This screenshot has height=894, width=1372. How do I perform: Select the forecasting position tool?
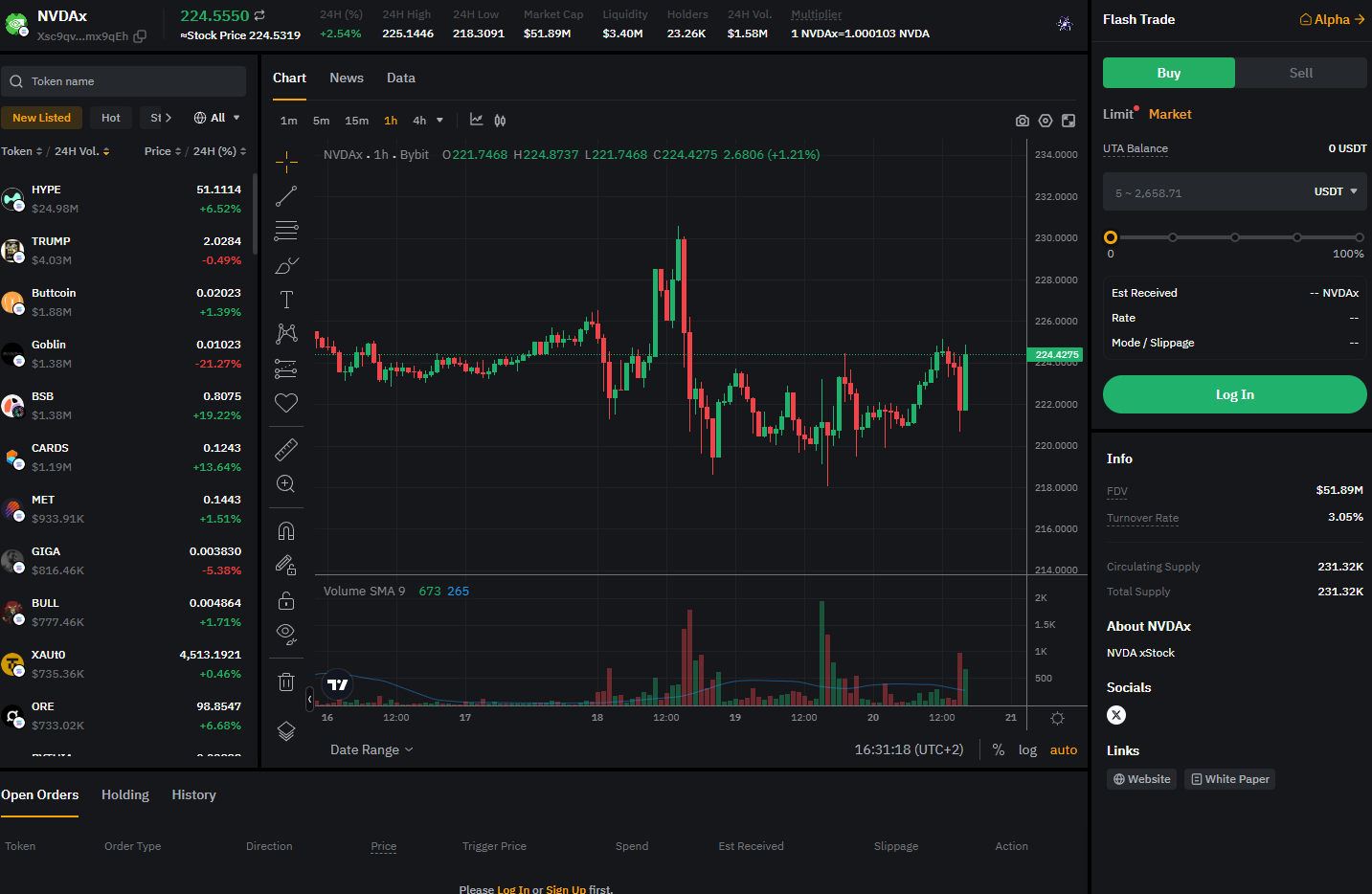coord(286,369)
